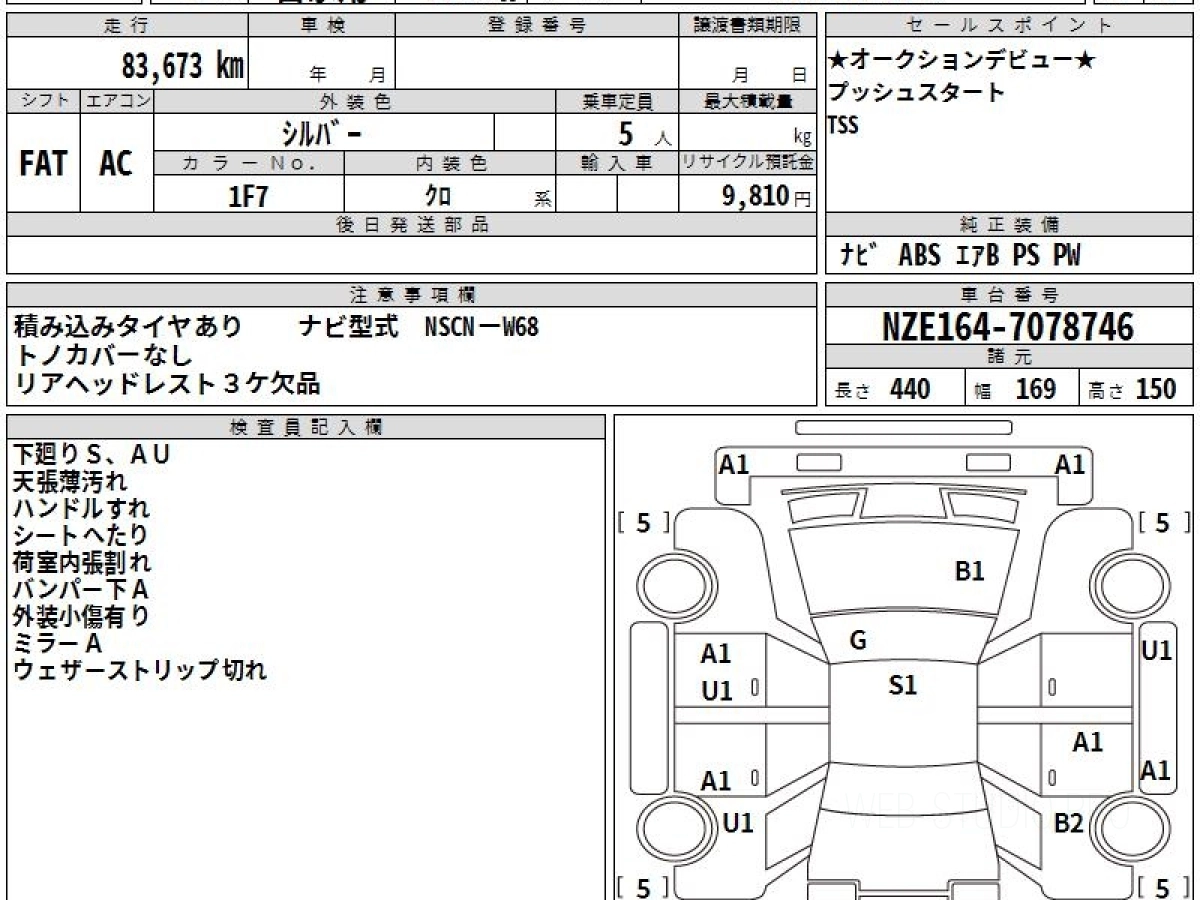
Task: Click the front bumper outline in diagram
Action: point(903,475)
